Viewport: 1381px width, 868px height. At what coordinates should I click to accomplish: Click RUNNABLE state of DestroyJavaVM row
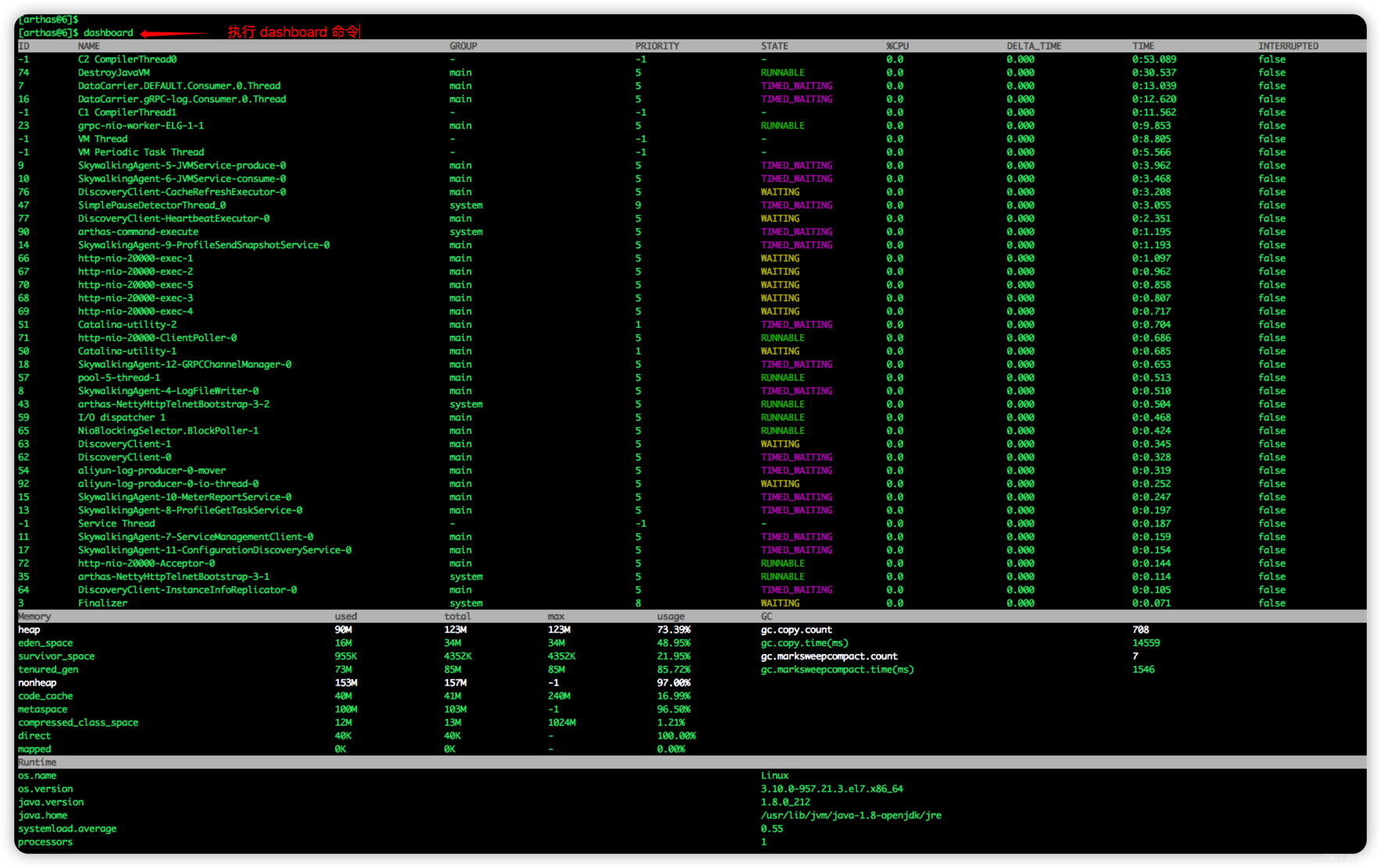(x=783, y=73)
